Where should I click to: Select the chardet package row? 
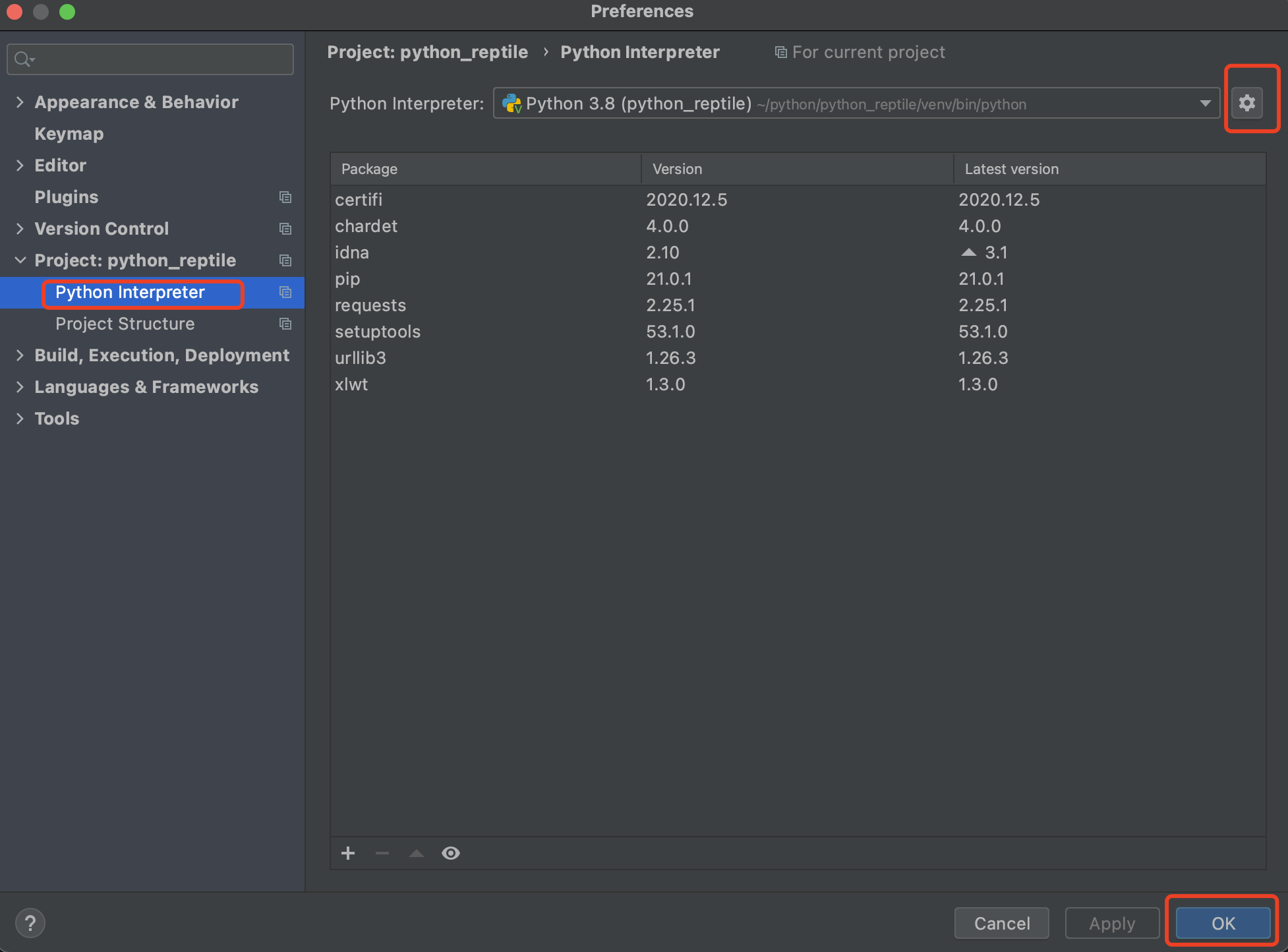coord(798,226)
